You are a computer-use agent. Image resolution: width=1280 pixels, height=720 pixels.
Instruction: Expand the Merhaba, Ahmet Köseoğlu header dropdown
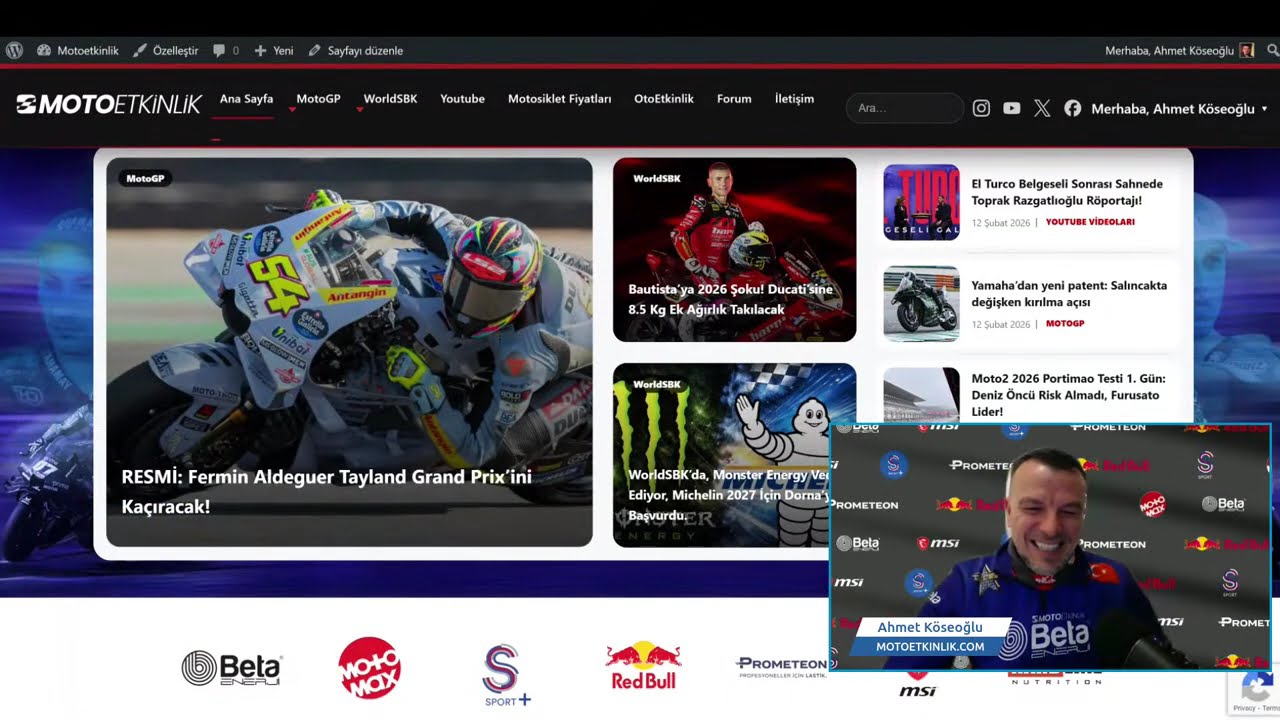[x=1179, y=109]
